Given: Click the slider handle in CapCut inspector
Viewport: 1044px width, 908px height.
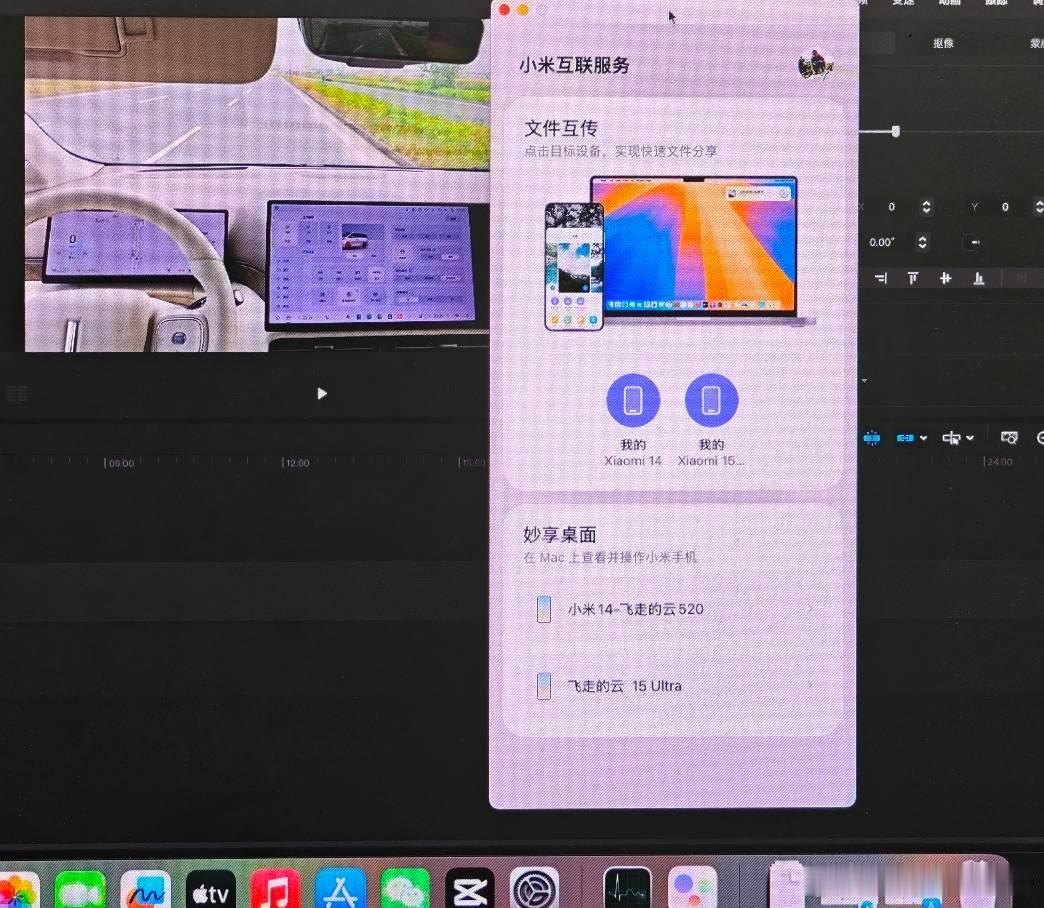Looking at the screenshot, I should click(x=896, y=131).
